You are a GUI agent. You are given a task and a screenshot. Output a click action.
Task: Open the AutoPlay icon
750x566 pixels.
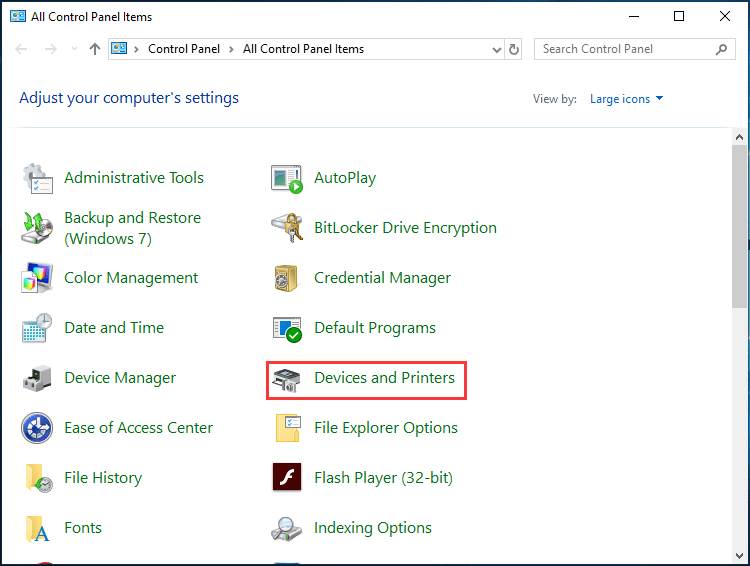click(x=287, y=178)
